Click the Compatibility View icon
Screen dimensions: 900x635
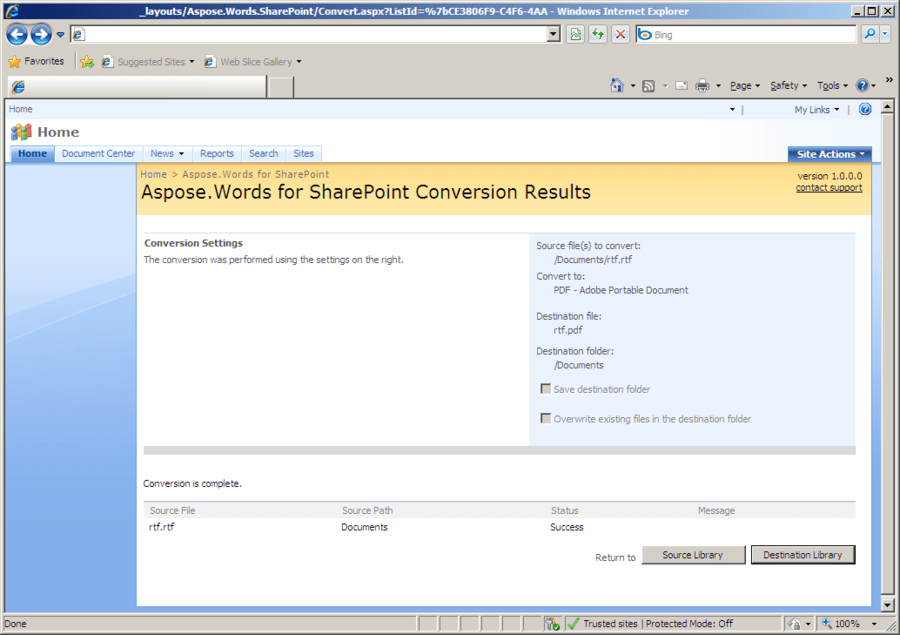pyautogui.click(x=576, y=34)
